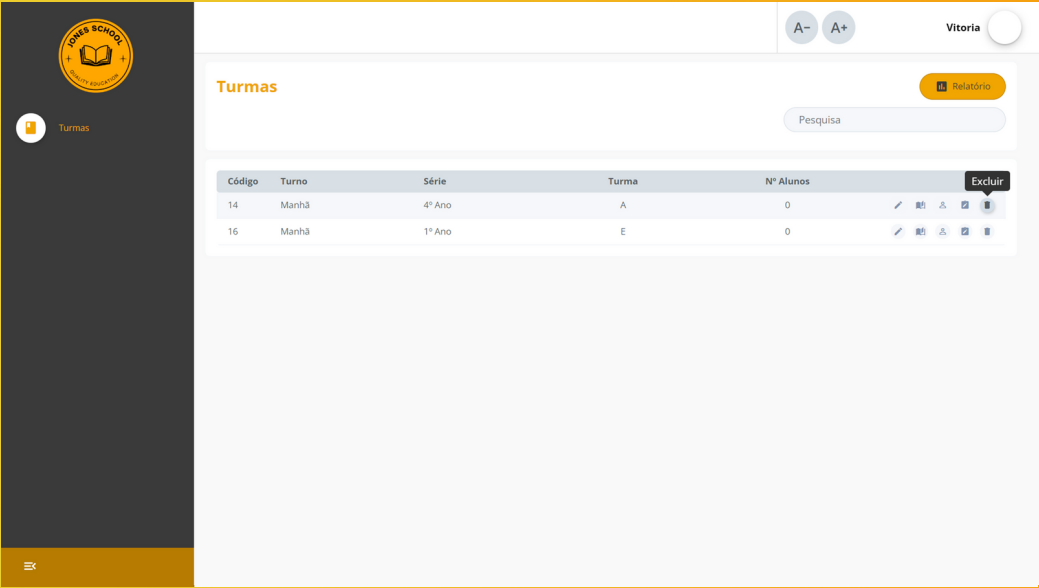Screen dimensions: 1039x588
Task: Focus the Pesquisa search field
Action: [x=895, y=120]
